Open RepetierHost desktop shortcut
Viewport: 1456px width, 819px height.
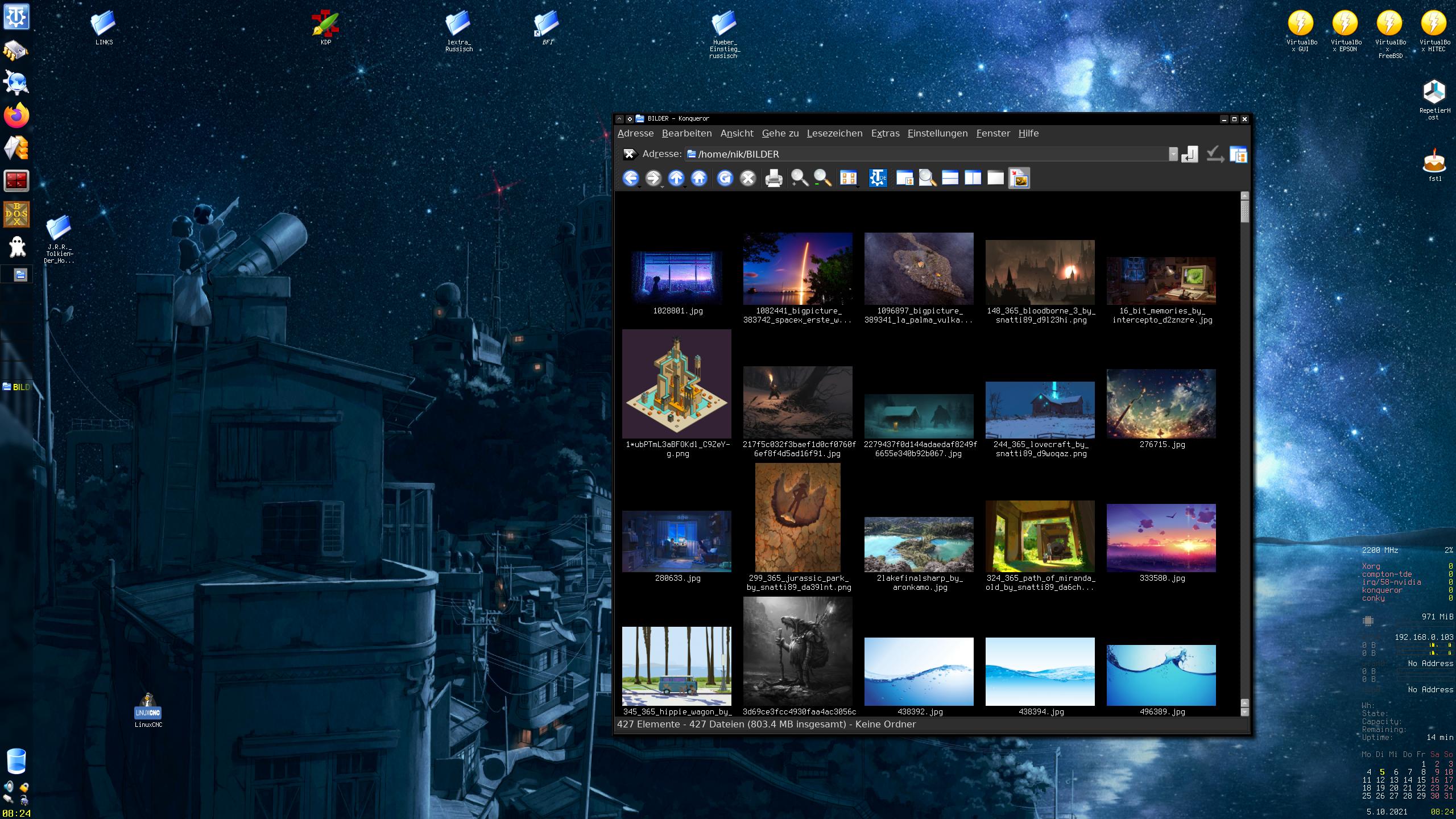point(1434,100)
